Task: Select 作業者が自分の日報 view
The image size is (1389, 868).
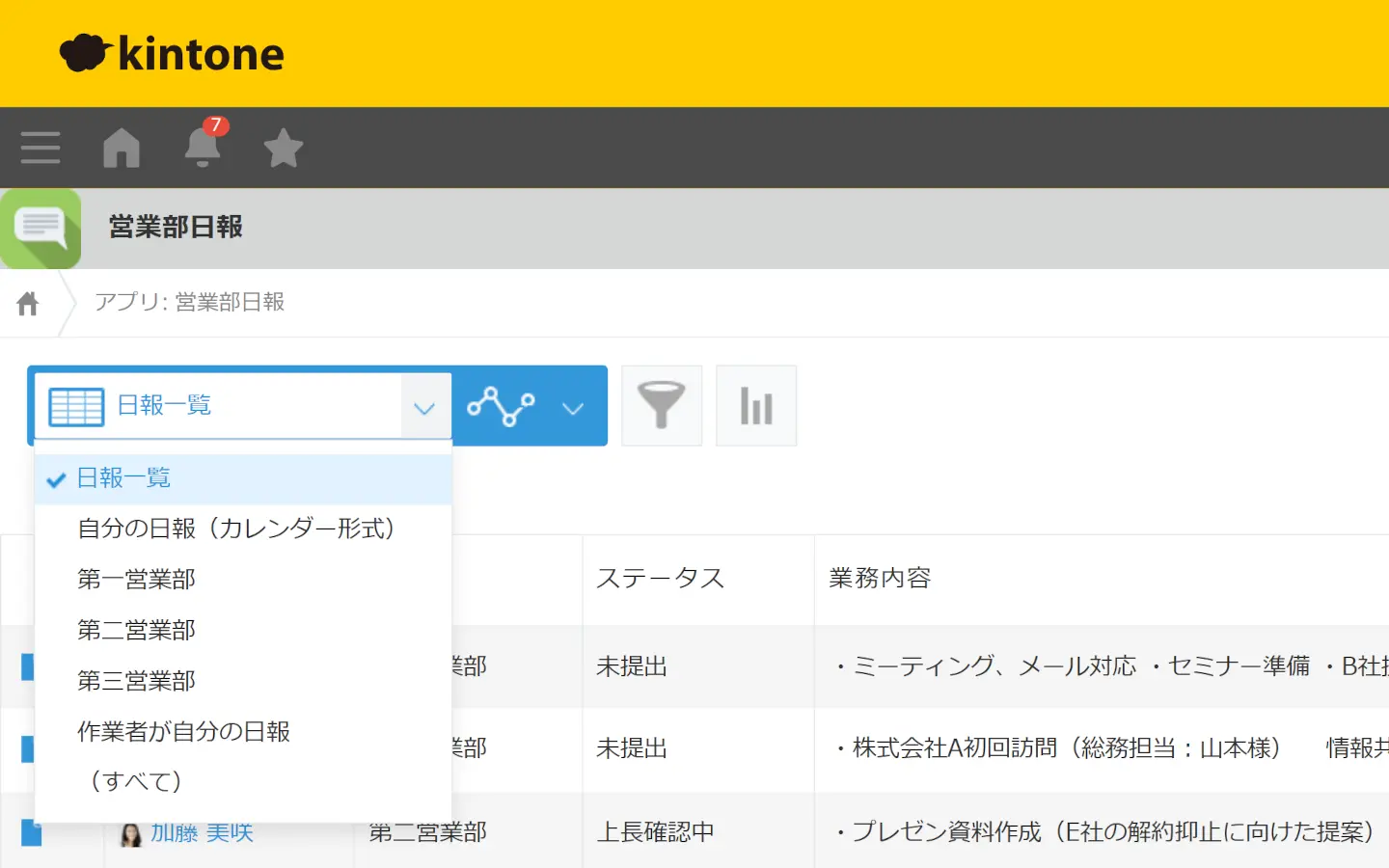Action: [183, 732]
